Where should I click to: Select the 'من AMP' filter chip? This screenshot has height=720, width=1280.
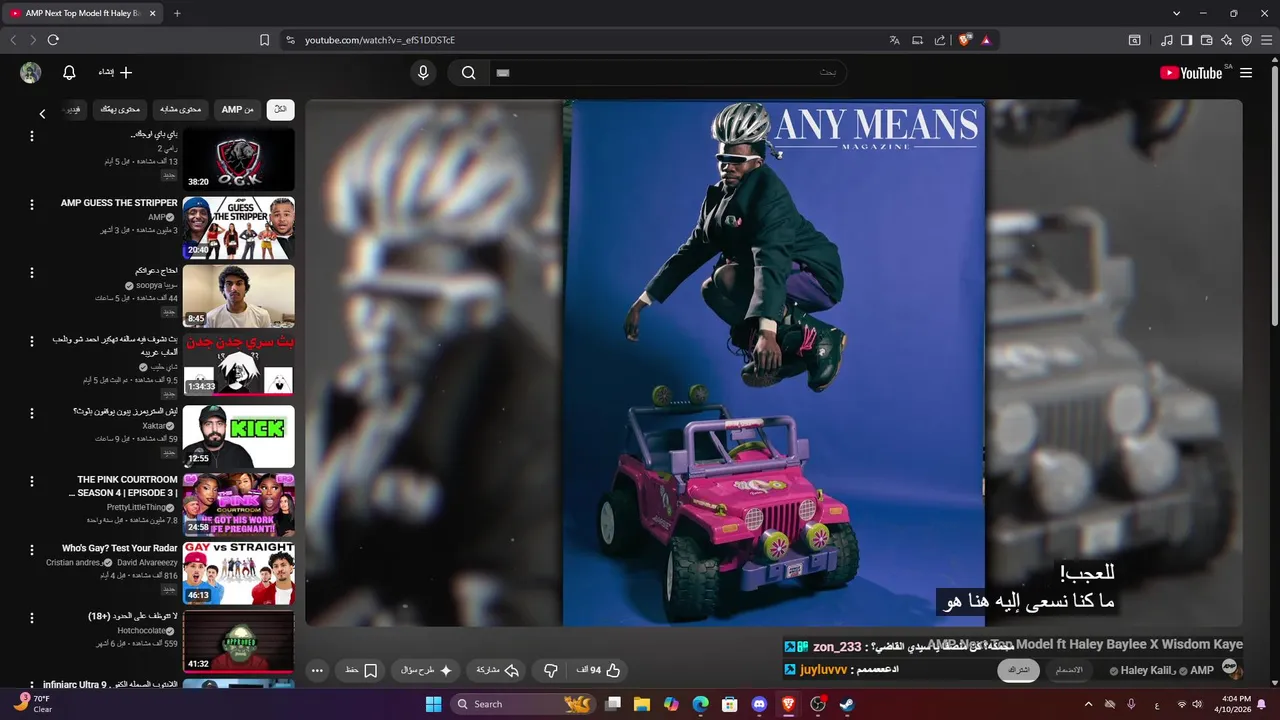238,109
